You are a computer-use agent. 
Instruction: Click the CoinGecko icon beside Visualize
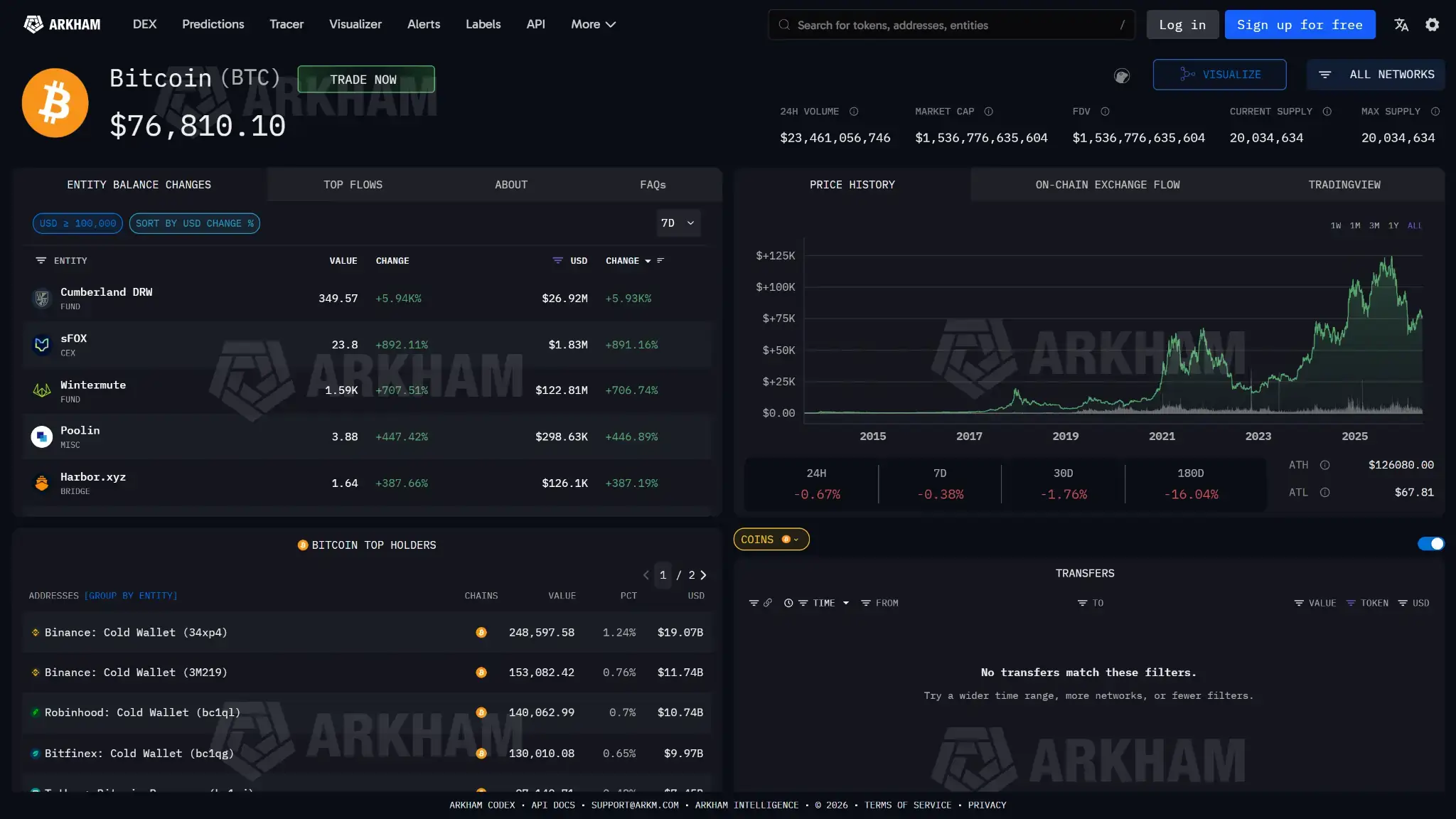(1122, 75)
